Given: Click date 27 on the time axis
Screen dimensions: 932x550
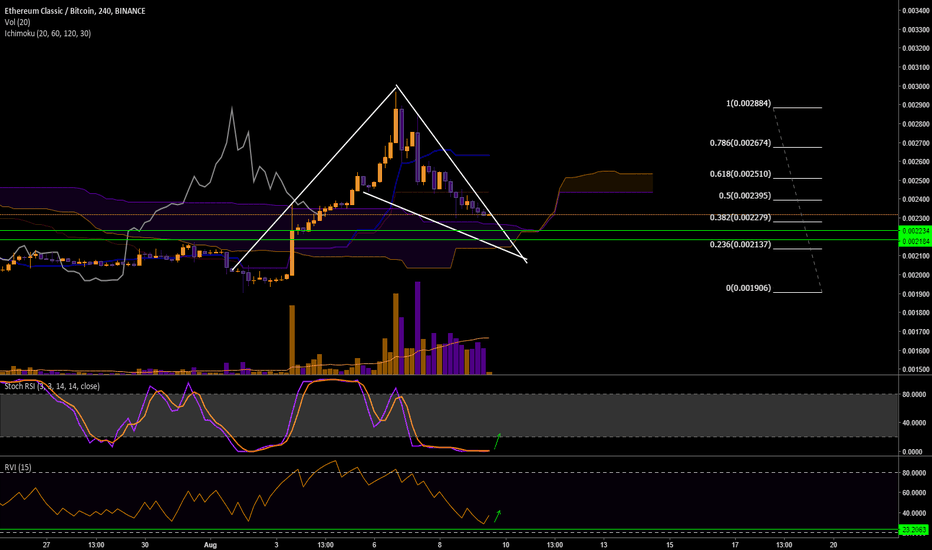Looking at the screenshot, I should [47, 545].
